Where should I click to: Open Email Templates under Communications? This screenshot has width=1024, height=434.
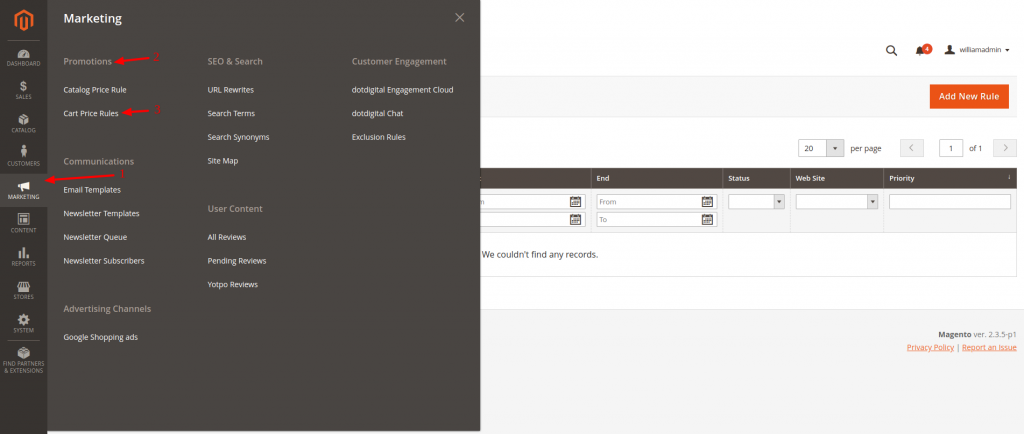click(92, 189)
